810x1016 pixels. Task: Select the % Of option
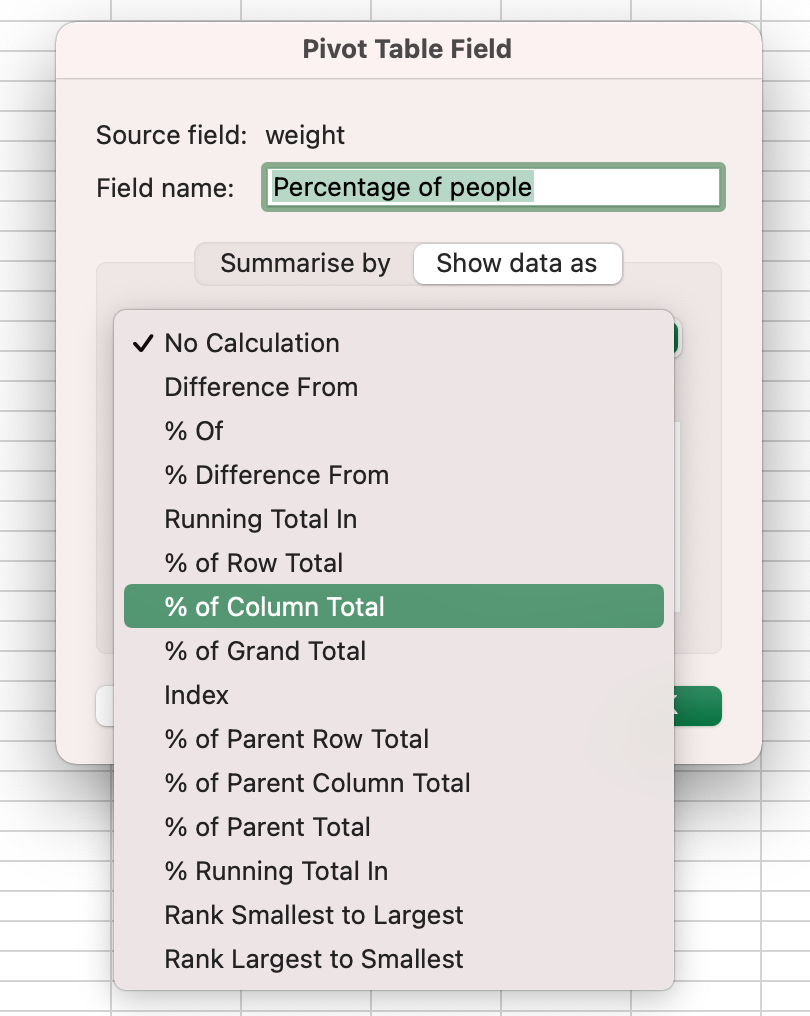point(194,431)
